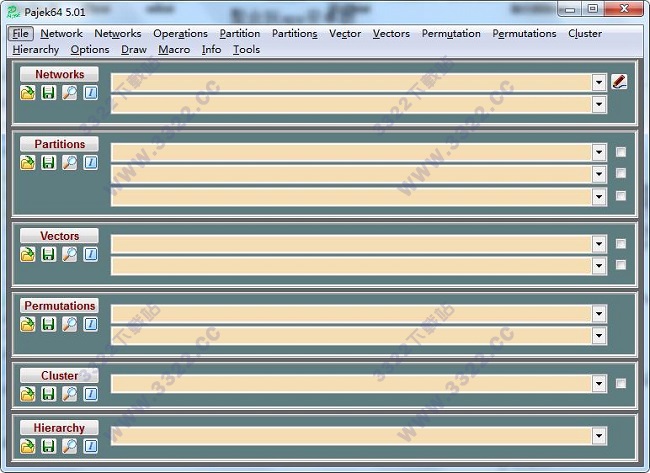Open a file in the Permutations section
This screenshot has width=650, height=473.
[28, 324]
